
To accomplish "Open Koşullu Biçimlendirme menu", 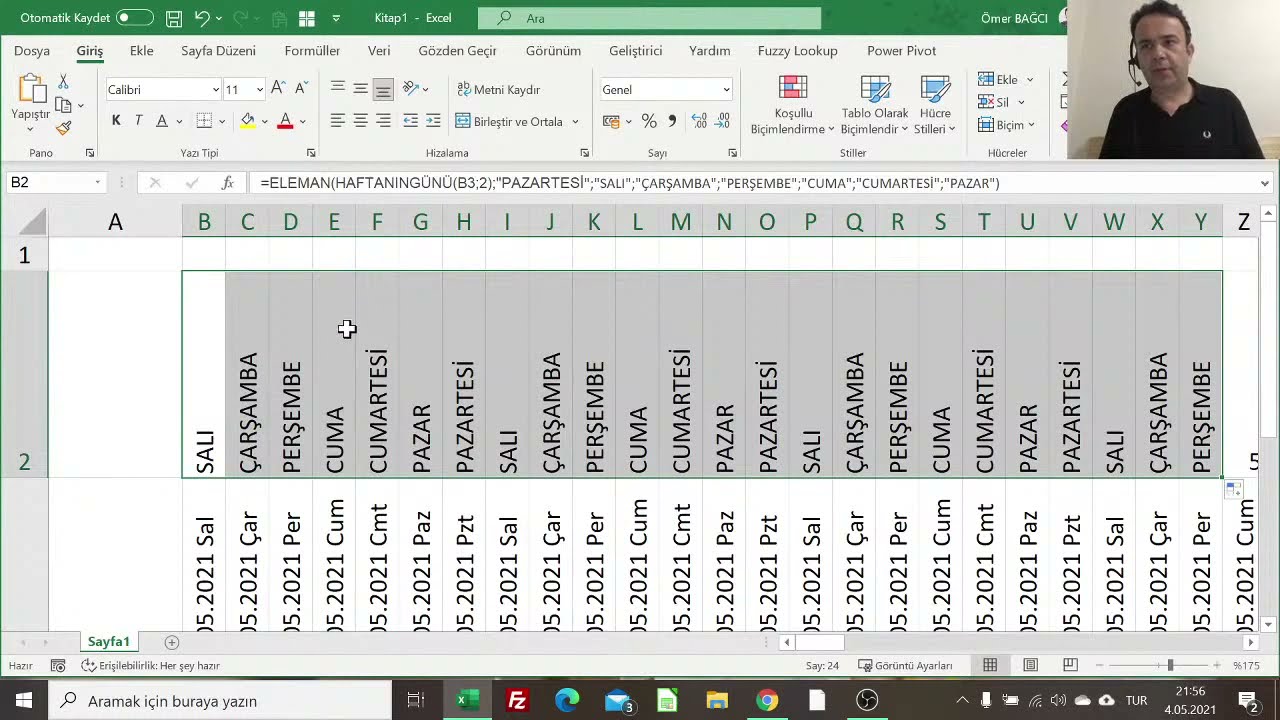I will point(792,105).
